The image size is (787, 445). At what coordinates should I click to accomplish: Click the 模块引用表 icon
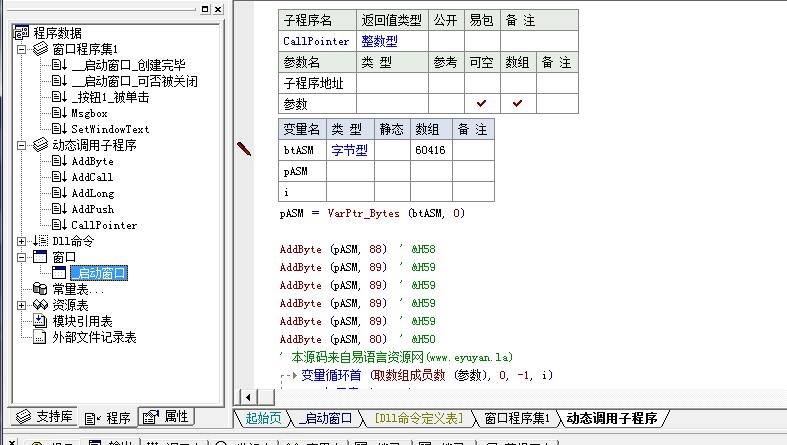(40, 321)
